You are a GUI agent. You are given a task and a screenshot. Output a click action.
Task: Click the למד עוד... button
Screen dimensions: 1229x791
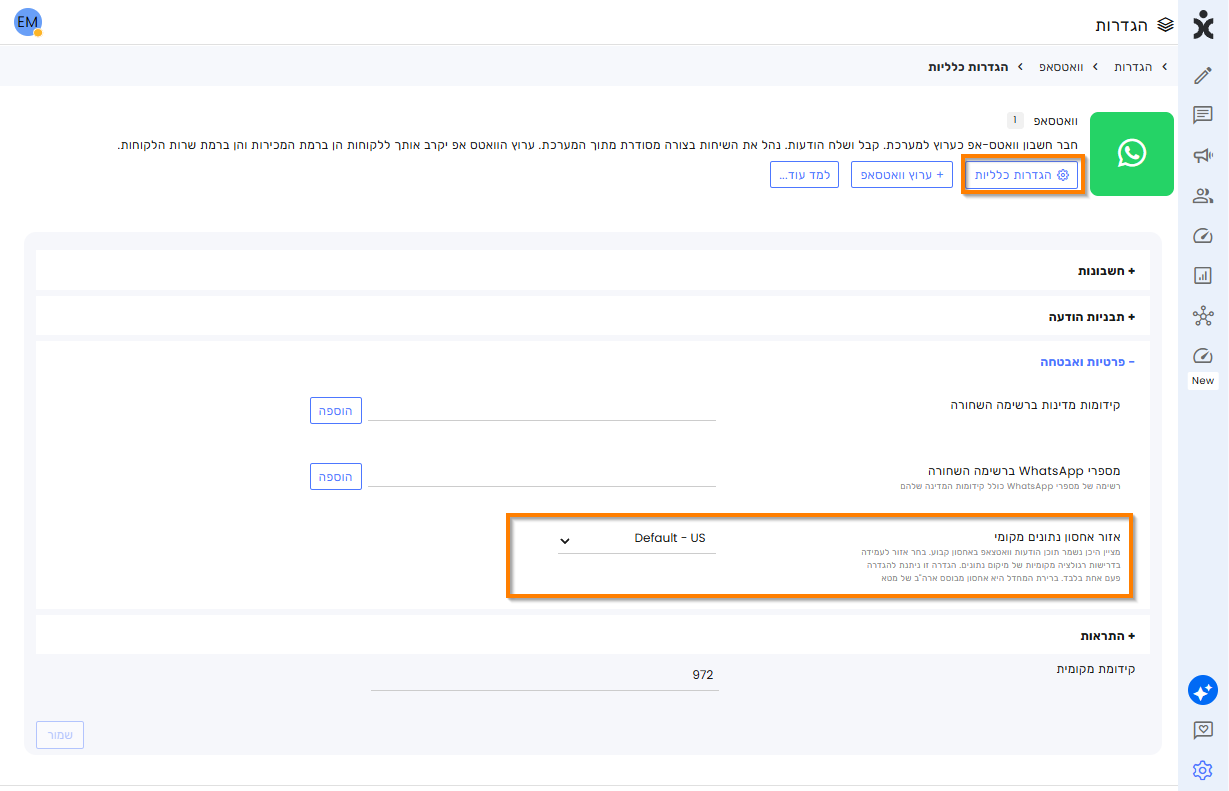tap(805, 174)
